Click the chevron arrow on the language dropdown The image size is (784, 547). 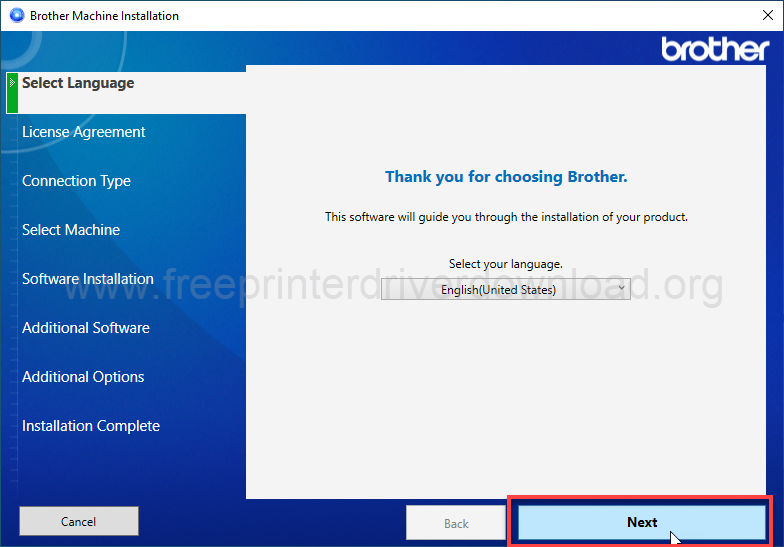pos(621,289)
